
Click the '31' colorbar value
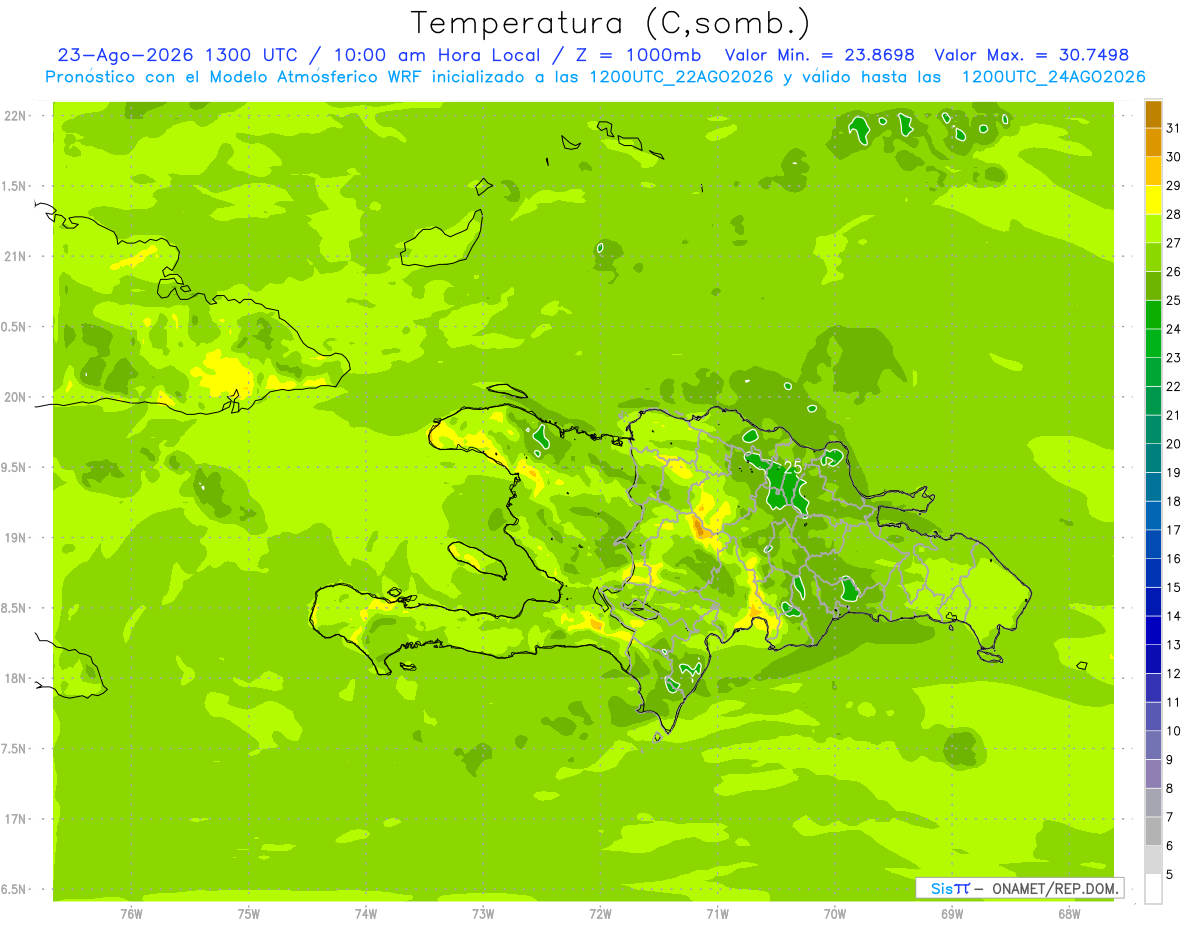(1174, 128)
